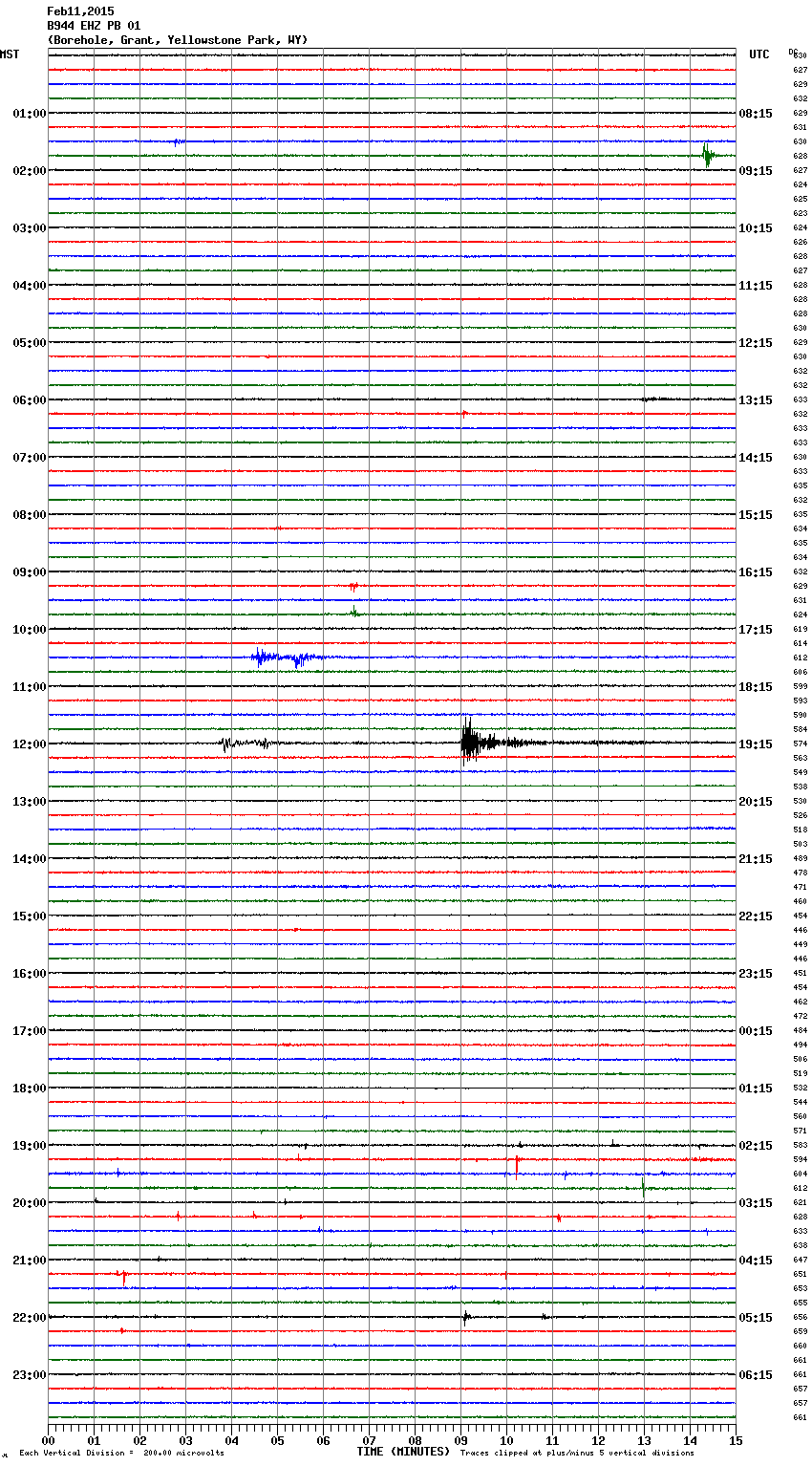812x1466 pixels.
Task: Select the 09:00 MST time label
Action: [30, 572]
